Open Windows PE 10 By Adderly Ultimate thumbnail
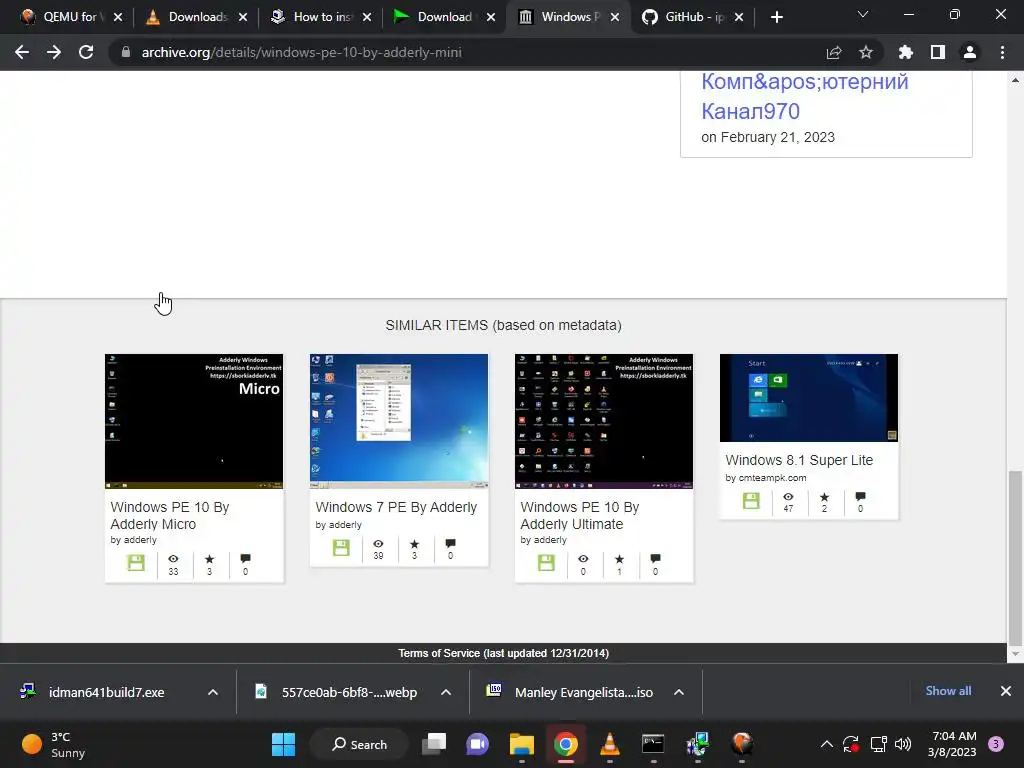 point(604,421)
